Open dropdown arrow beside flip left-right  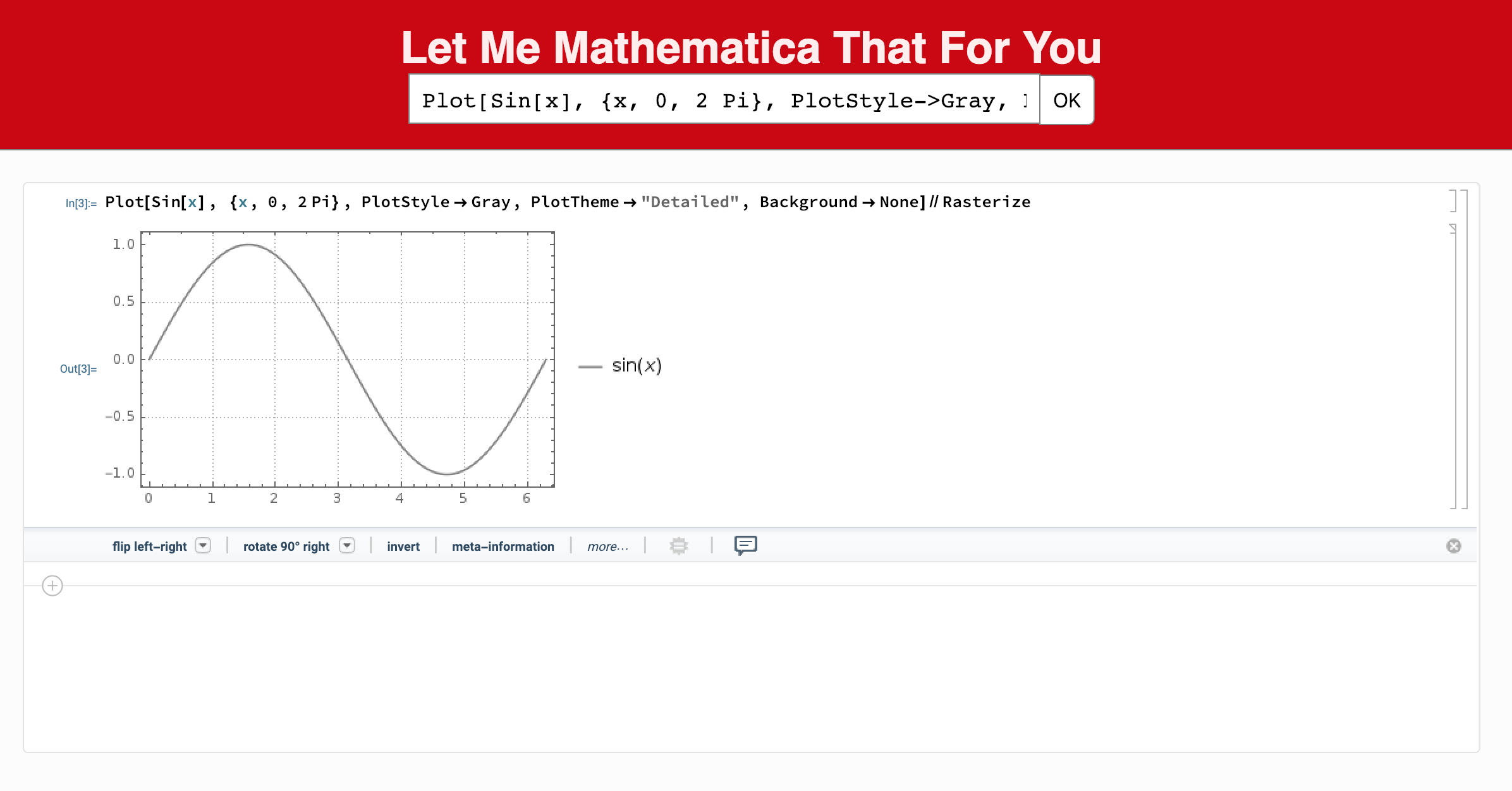[x=203, y=545]
